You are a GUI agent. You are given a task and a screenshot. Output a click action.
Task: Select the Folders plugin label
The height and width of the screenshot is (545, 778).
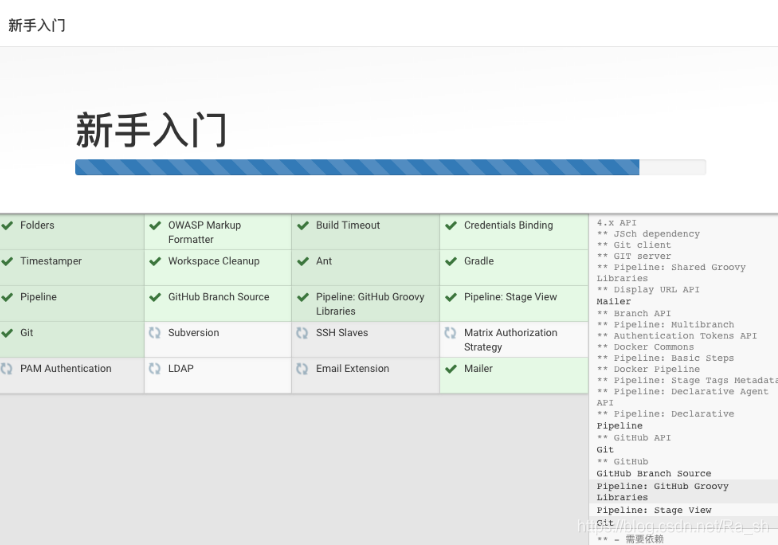point(37,225)
